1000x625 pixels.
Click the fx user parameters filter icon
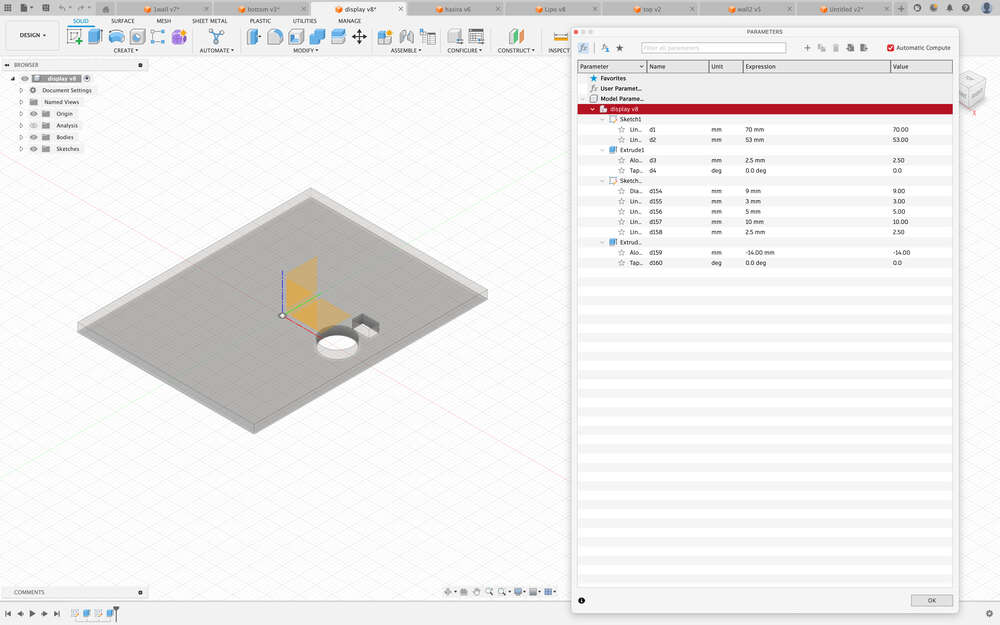(584, 48)
